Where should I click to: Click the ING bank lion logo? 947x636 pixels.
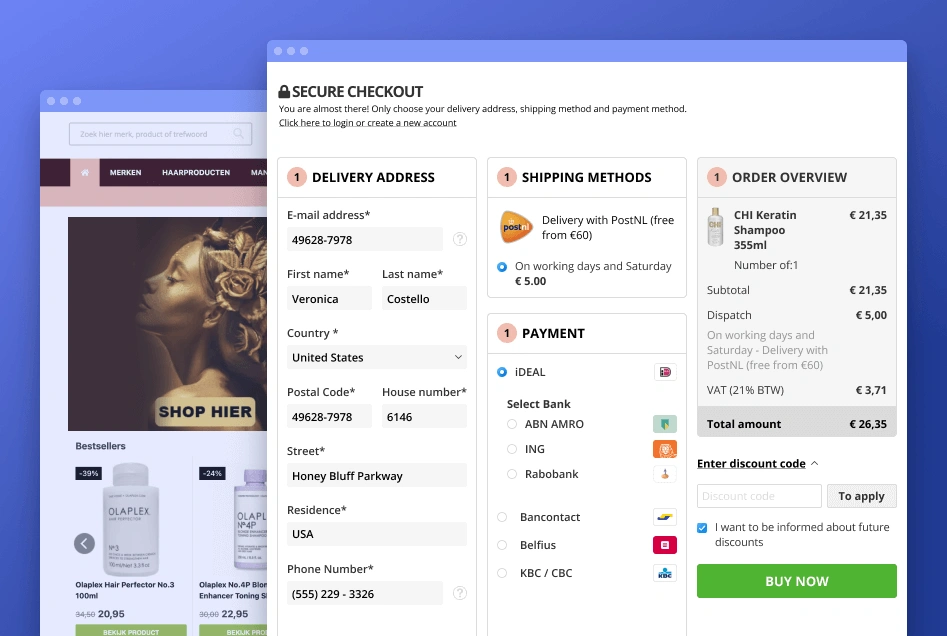(x=665, y=449)
